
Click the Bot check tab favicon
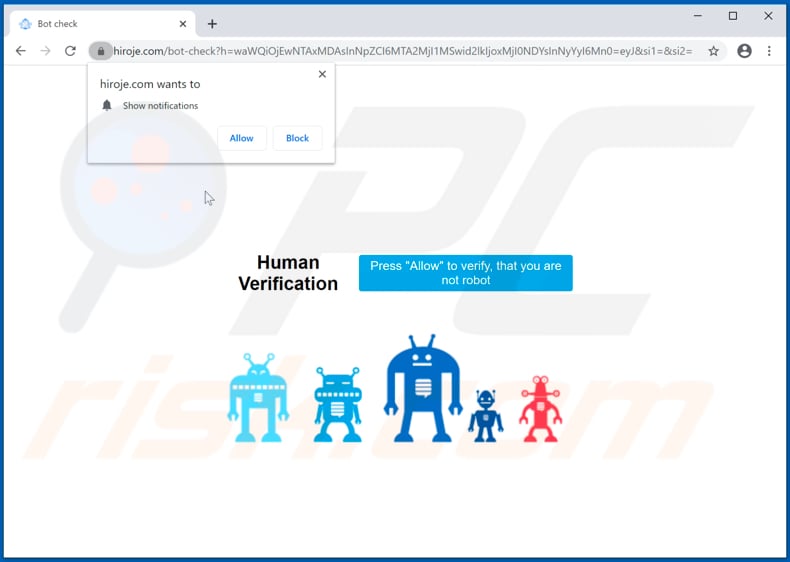[x=25, y=24]
